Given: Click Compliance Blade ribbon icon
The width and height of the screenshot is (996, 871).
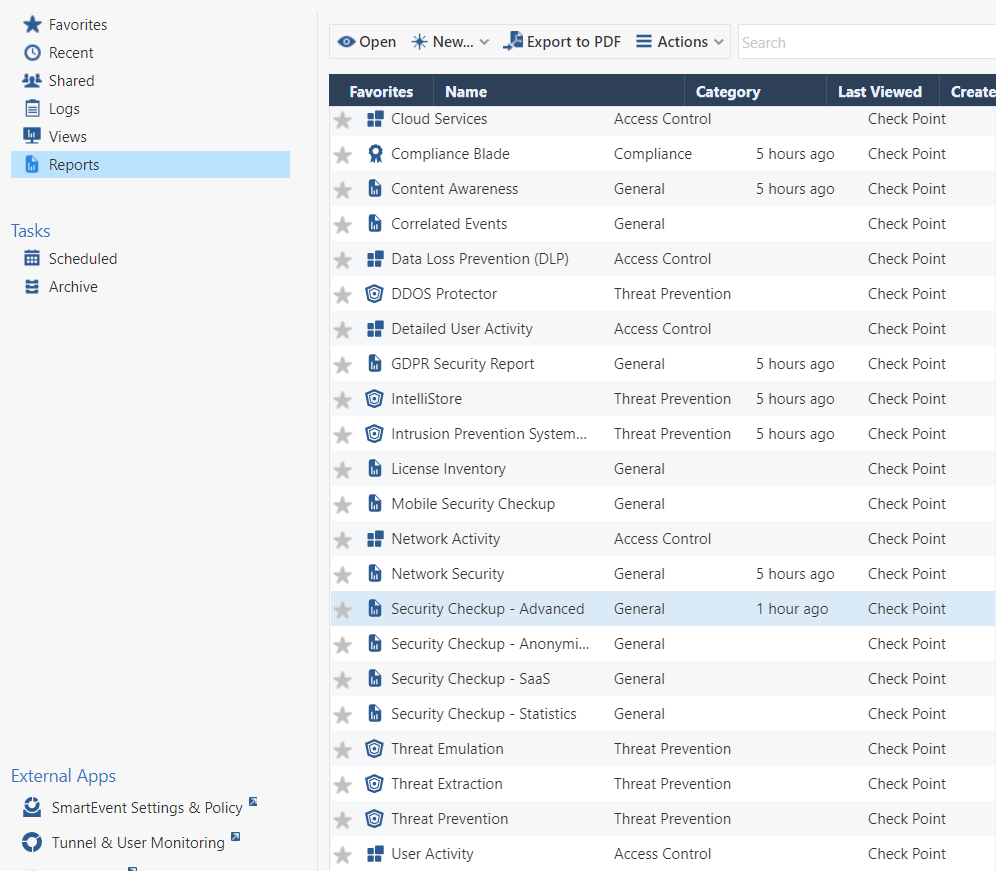Looking at the screenshot, I should click(x=375, y=154).
